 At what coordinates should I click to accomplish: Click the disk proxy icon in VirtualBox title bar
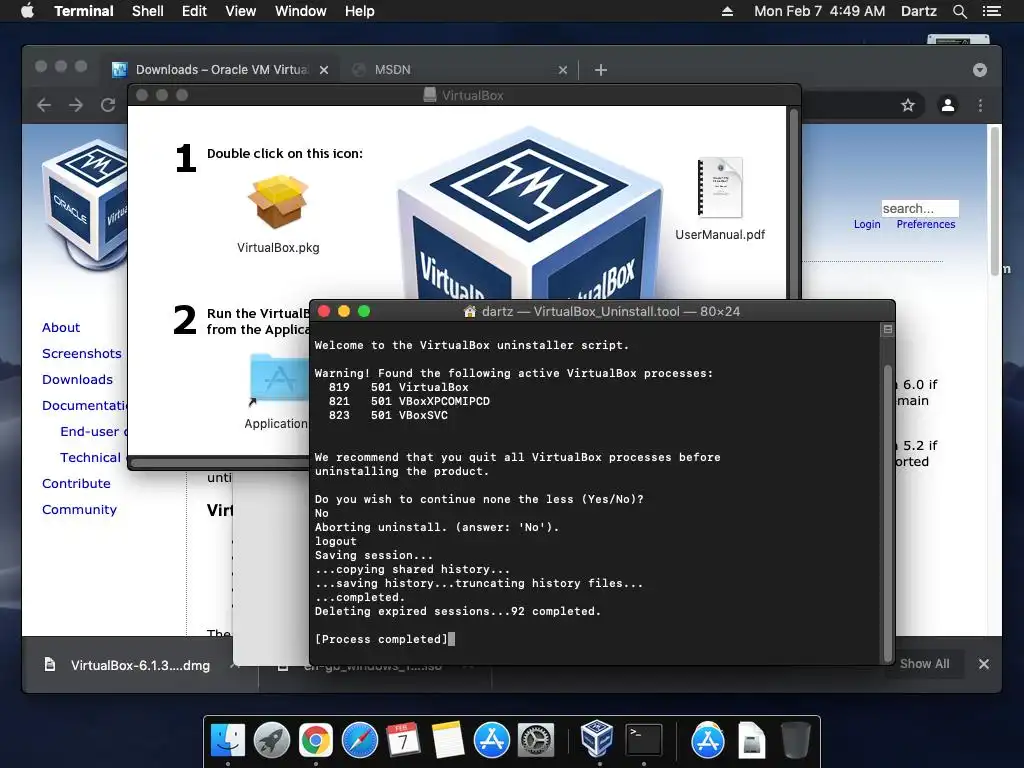point(430,95)
